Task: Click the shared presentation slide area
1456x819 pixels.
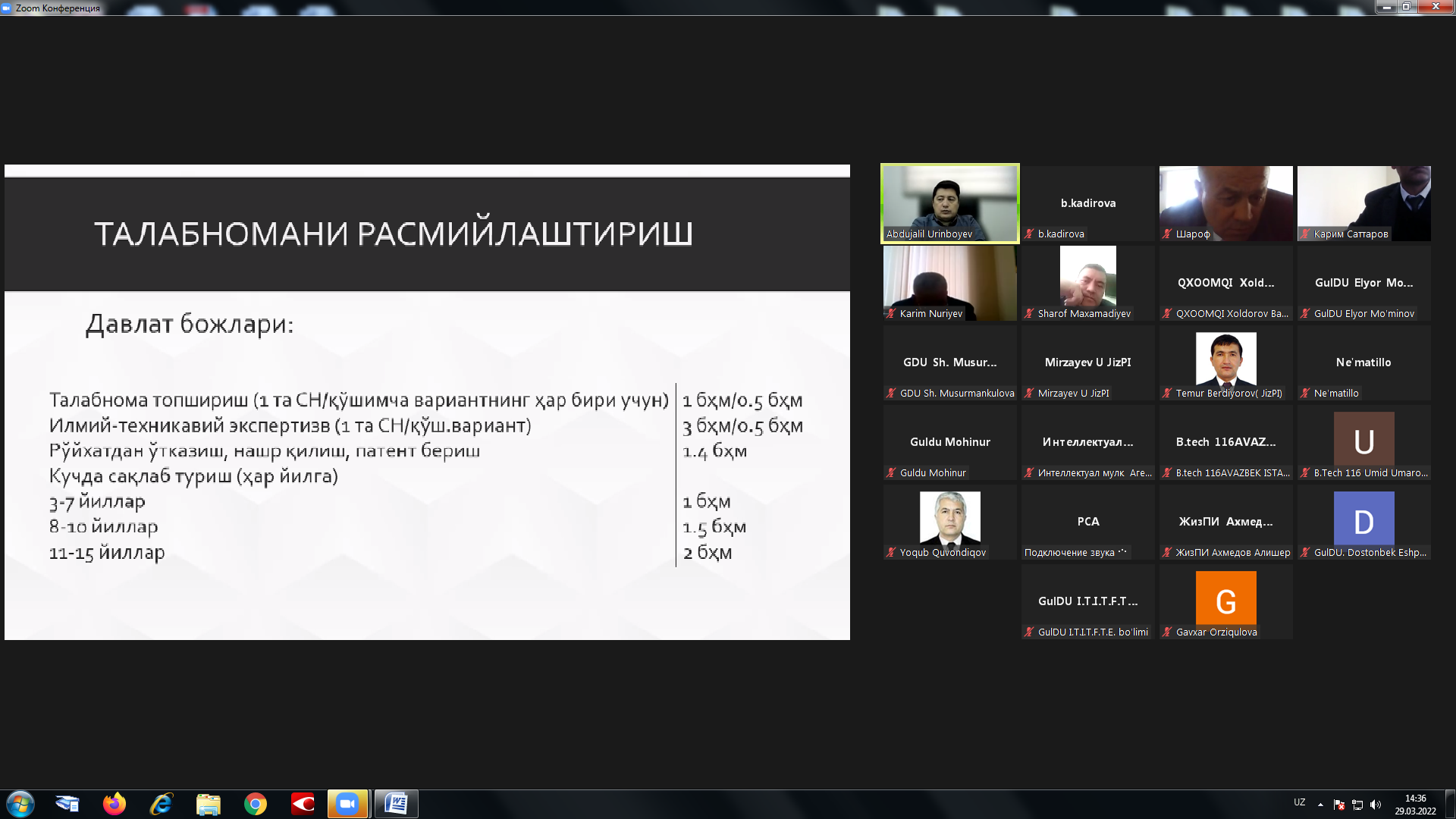Action: pos(427,402)
